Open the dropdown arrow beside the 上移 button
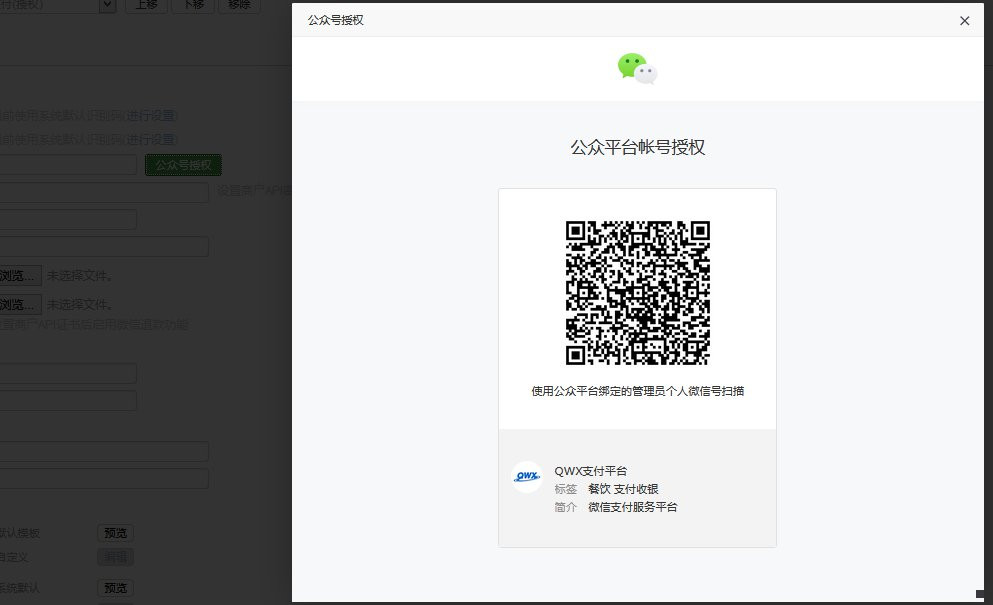The width and height of the screenshot is (993, 605). [107, 6]
